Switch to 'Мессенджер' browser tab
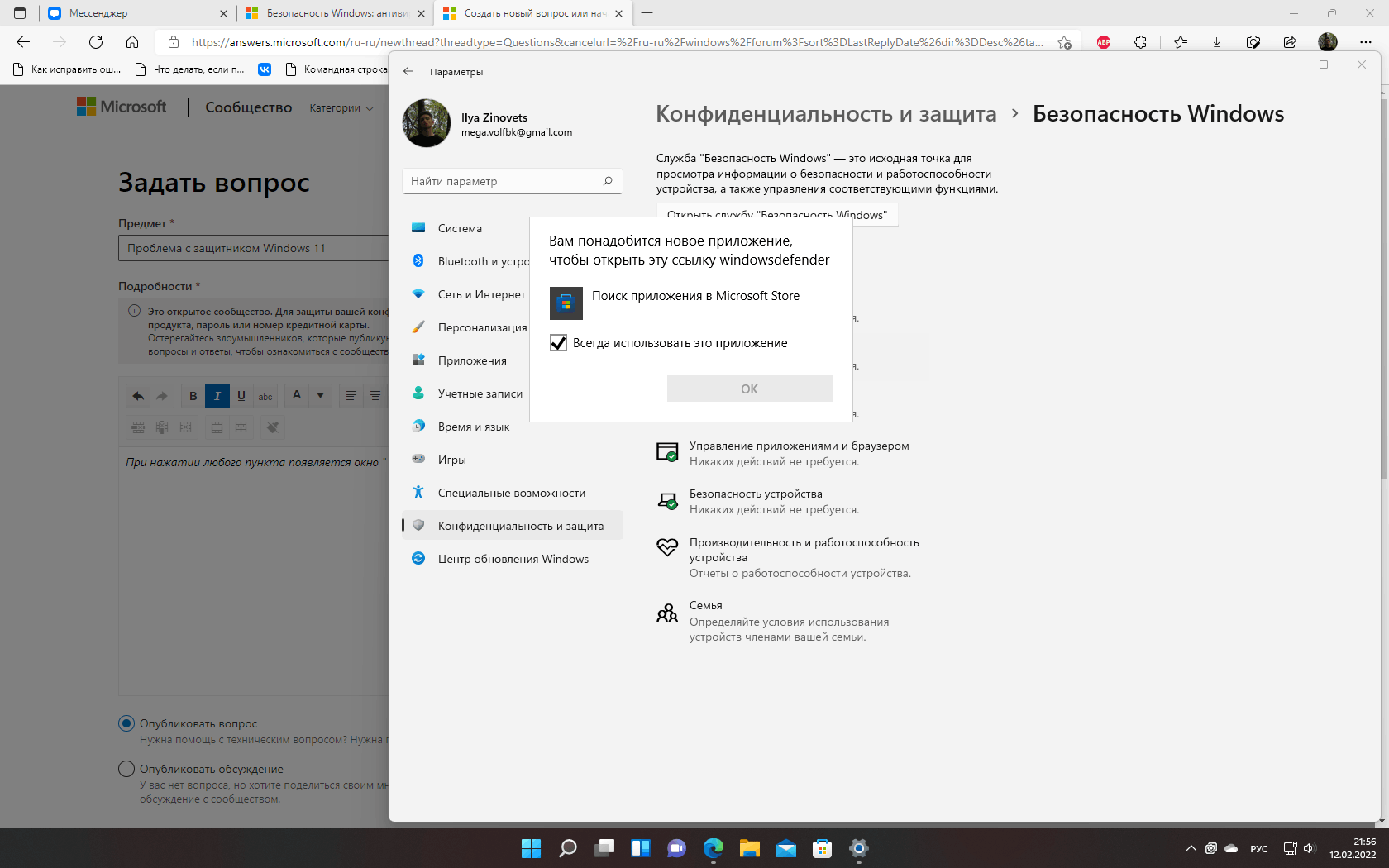 point(137,13)
